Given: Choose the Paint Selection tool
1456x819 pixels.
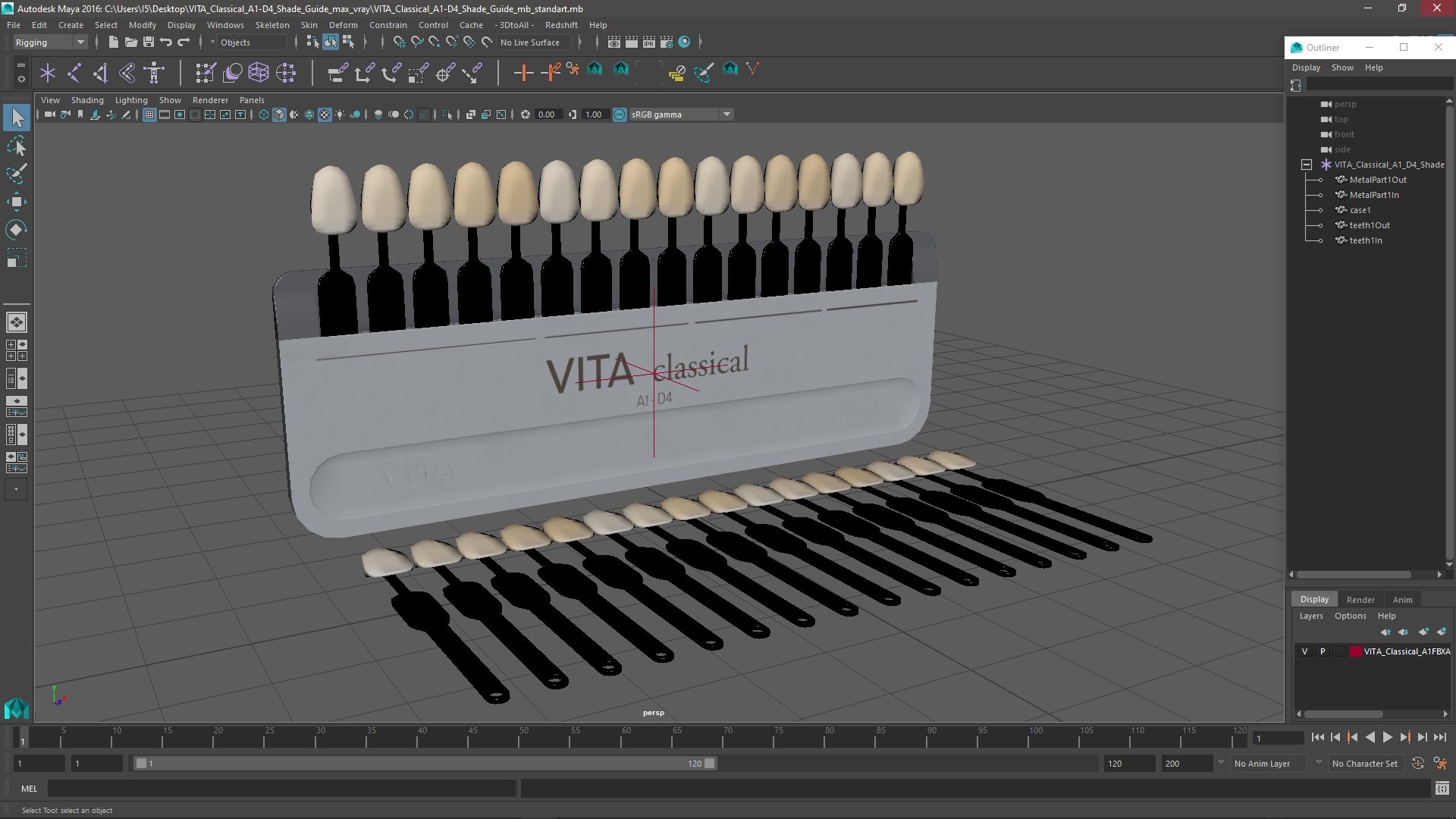Looking at the screenshot, I should pos(17,174).
